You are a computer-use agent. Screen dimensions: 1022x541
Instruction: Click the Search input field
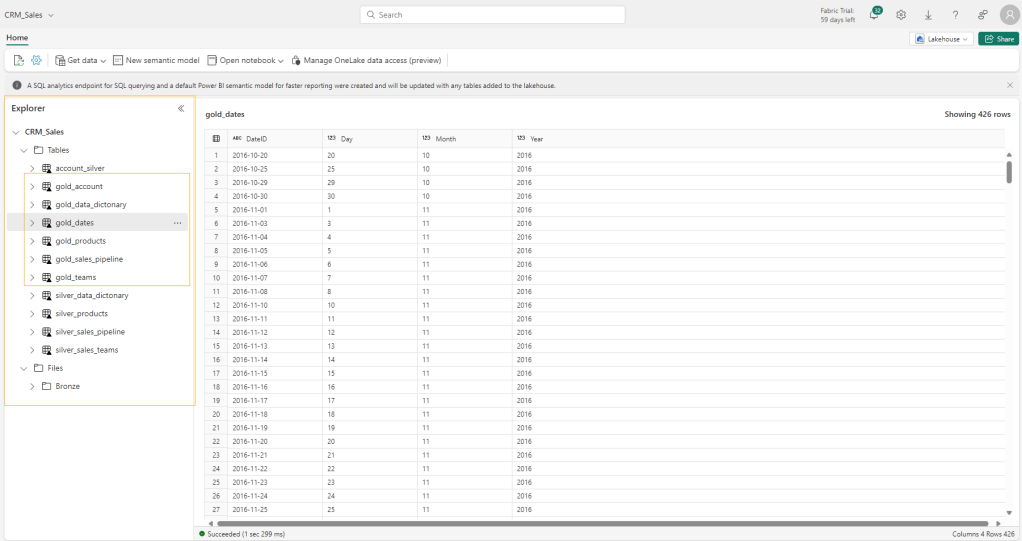(492, 15)
